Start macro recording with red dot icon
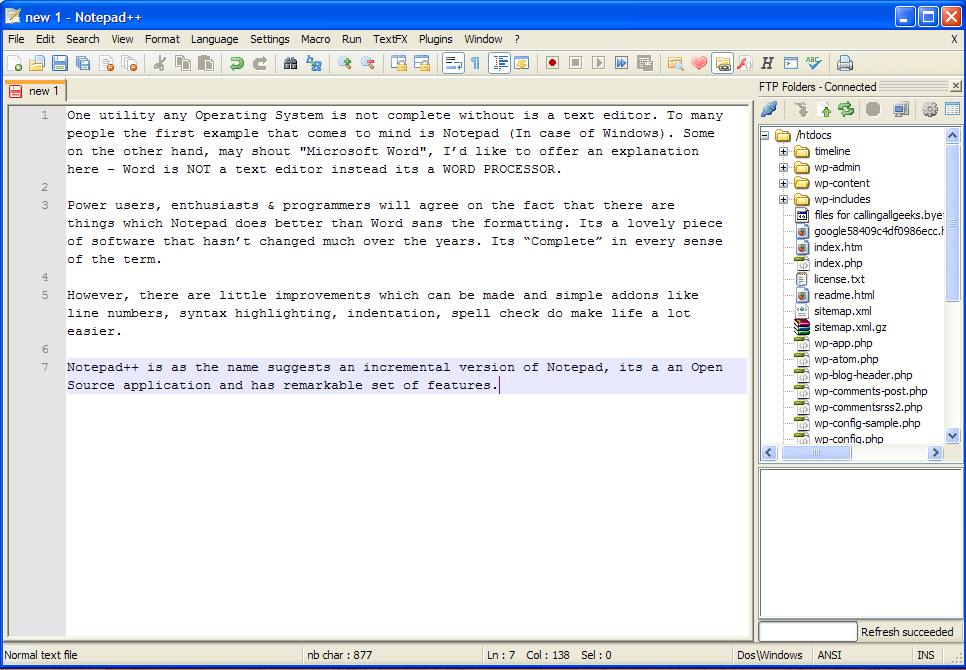This screenshot has width=966, height=670. (552, 63)
